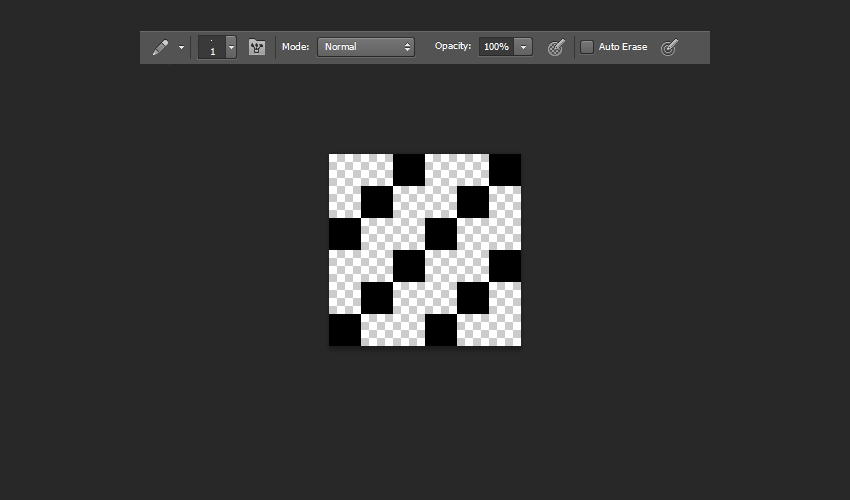Toggle pressure for size icon
The height and width of the screenshot is (500, 850).
(670, 47)
